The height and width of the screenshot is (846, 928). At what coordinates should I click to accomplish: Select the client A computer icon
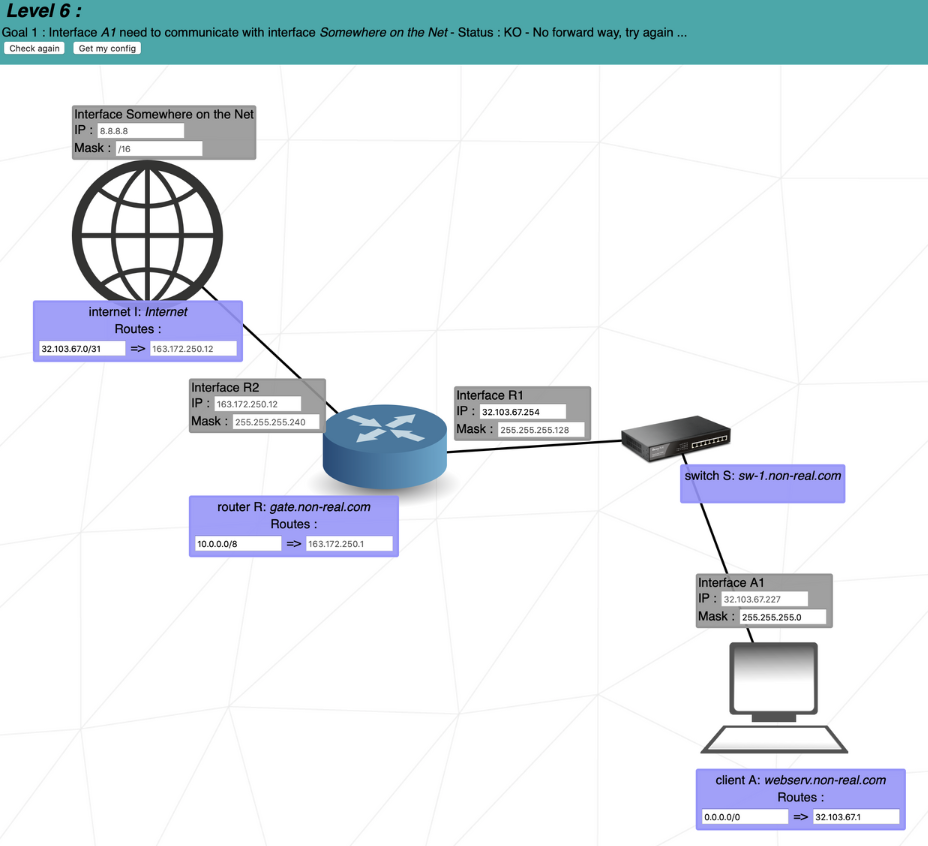(x=774, y=697)
